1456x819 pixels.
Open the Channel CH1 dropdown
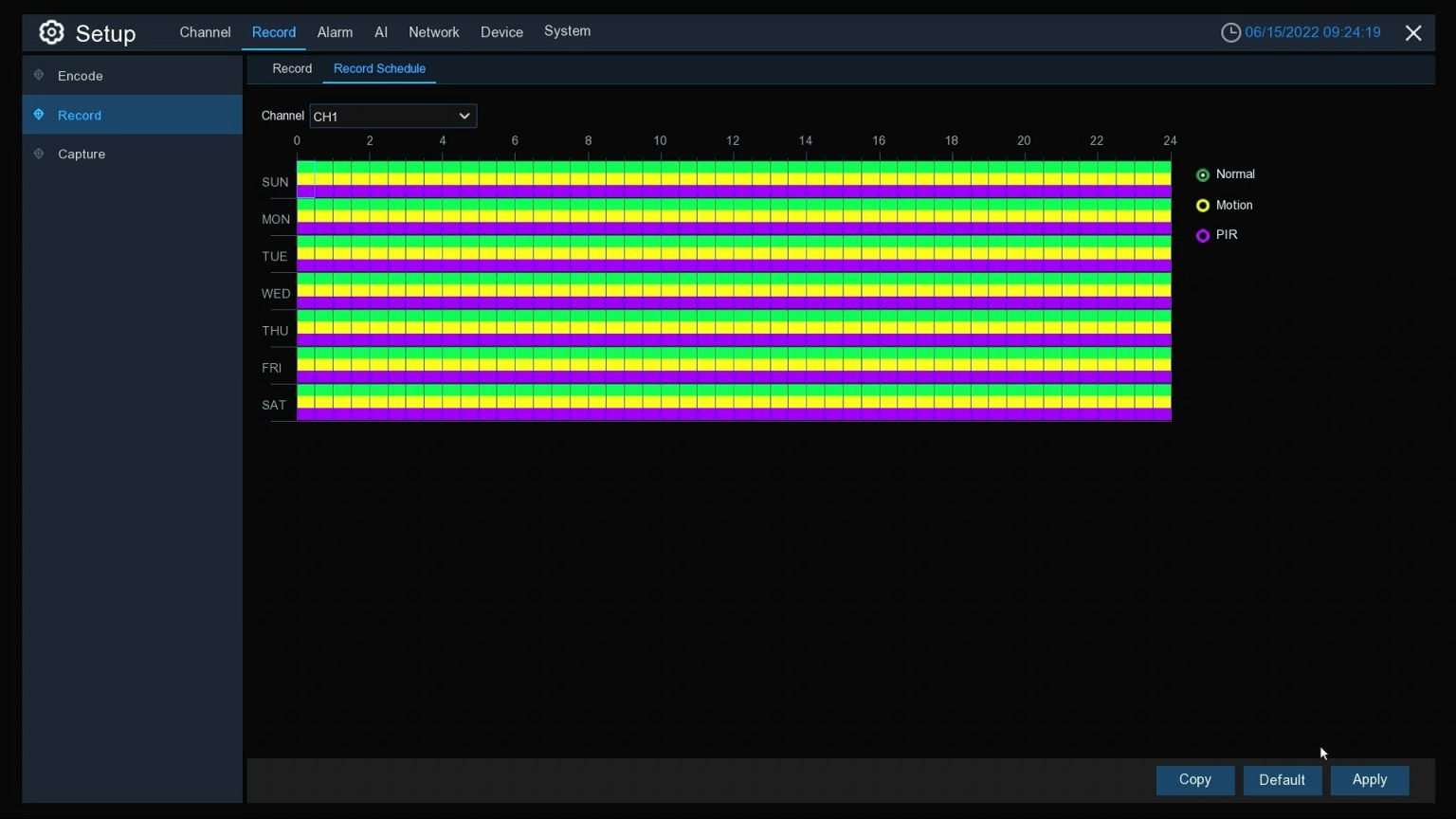[392, 117]
